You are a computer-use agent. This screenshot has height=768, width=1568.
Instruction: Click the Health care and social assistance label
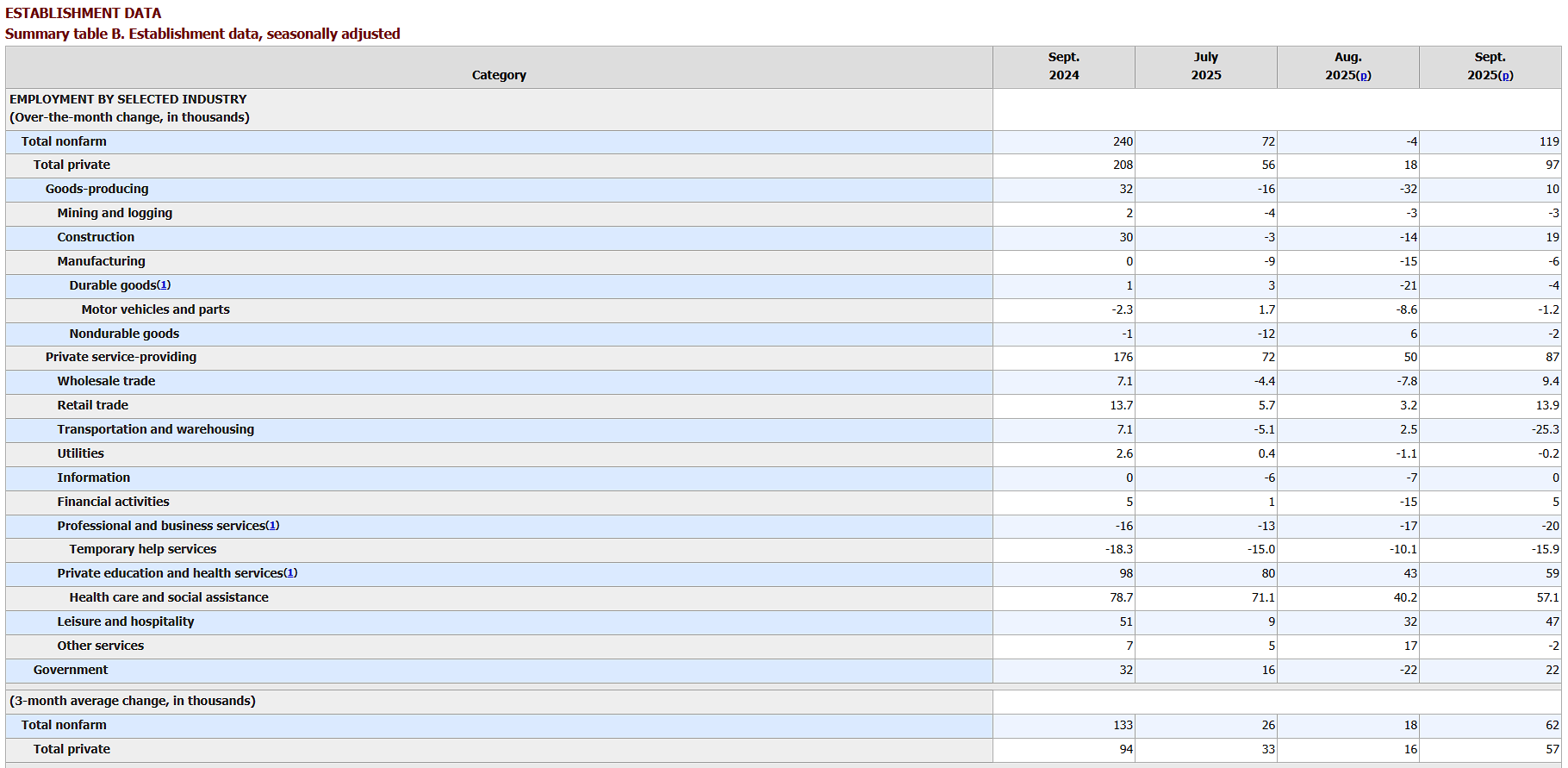click(x=169, y=597)
